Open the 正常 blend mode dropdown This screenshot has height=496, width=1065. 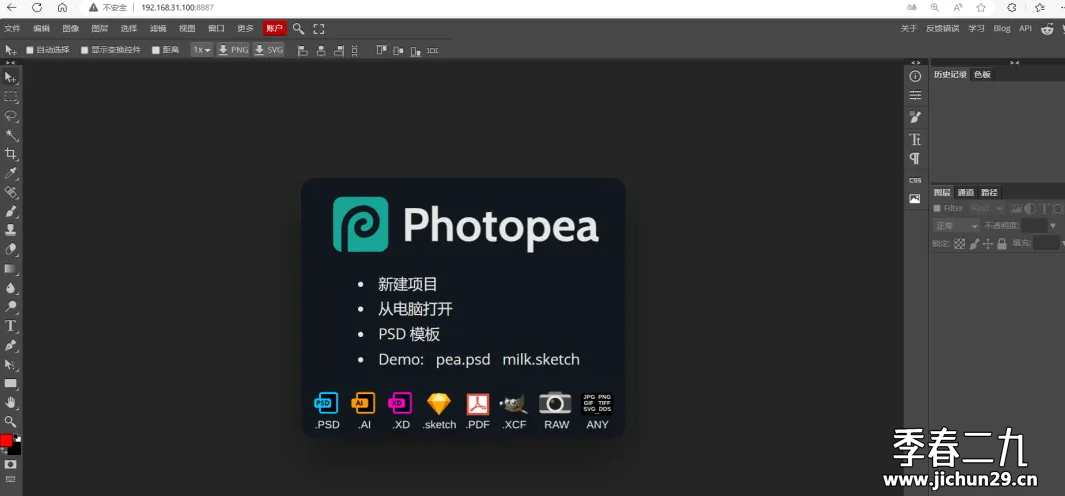[x=956, y=226]
